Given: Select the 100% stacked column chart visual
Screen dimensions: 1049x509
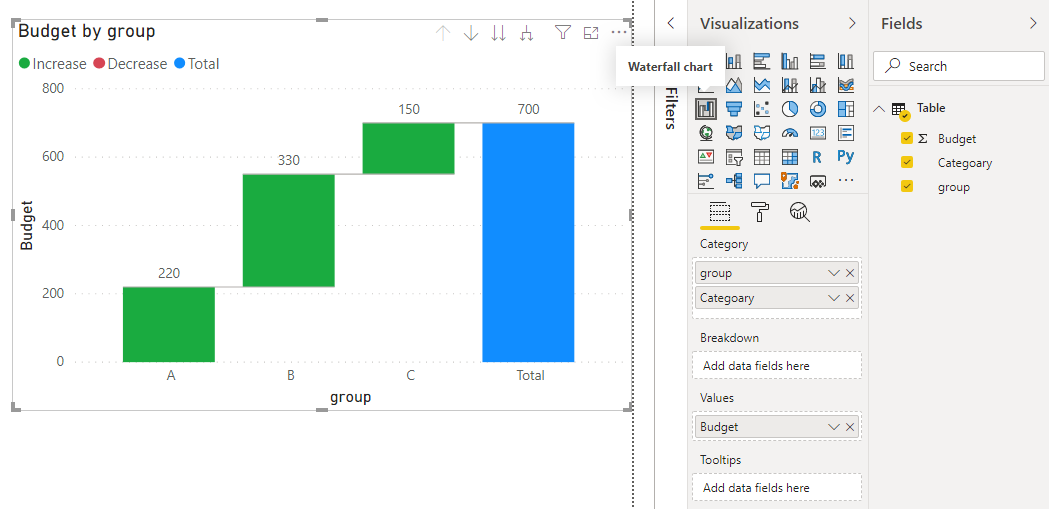Looking at the screenshot, I should tap(846, 62).
